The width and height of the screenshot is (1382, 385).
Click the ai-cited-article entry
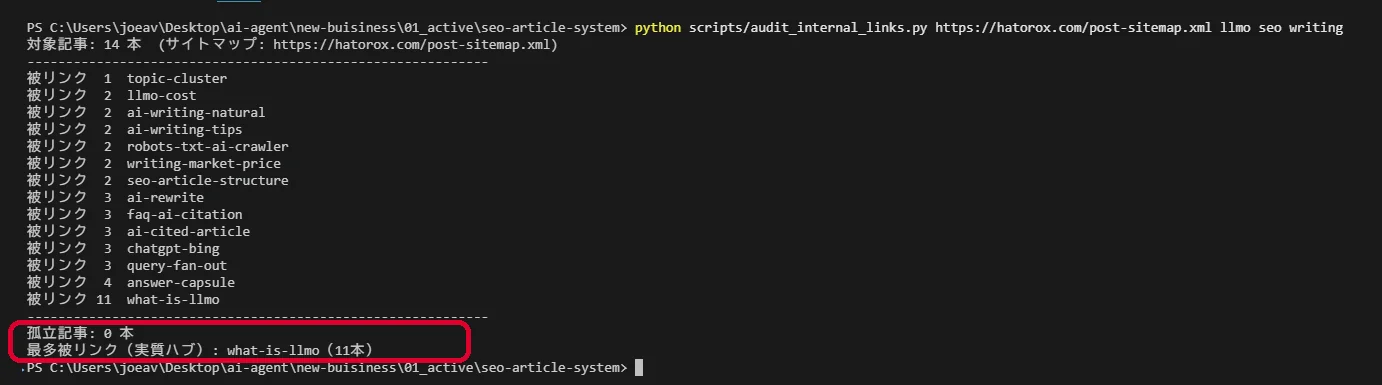coord(188,232)
